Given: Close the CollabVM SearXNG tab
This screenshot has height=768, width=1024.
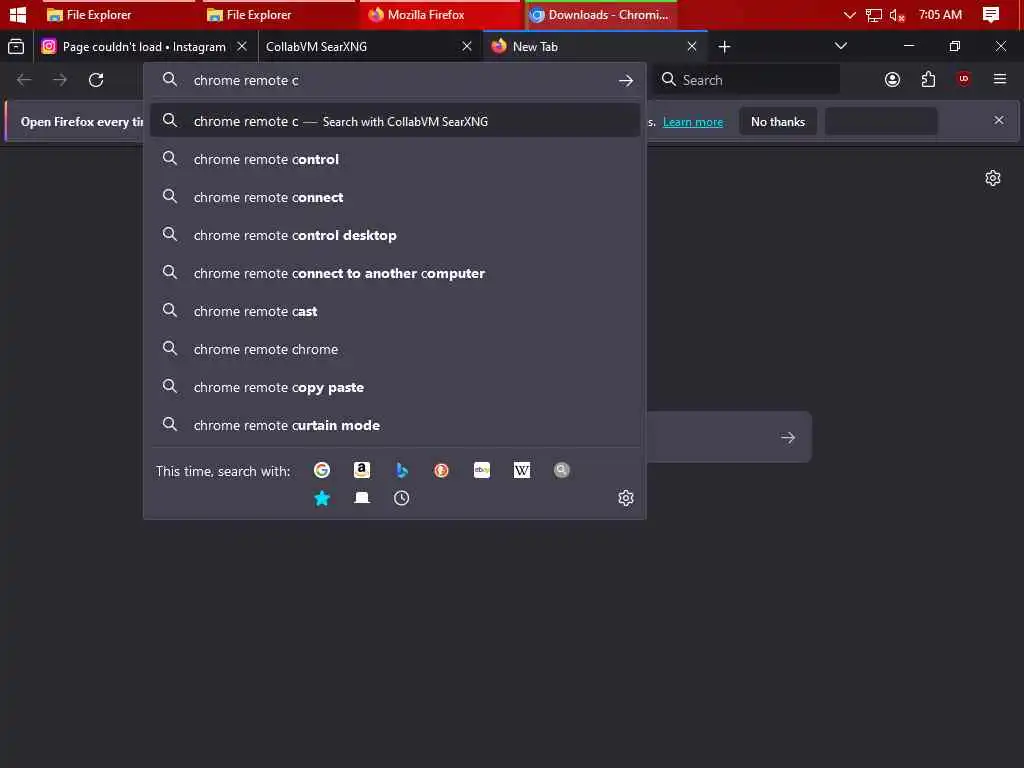Looking at the screenshot, I should coord(467,46).
